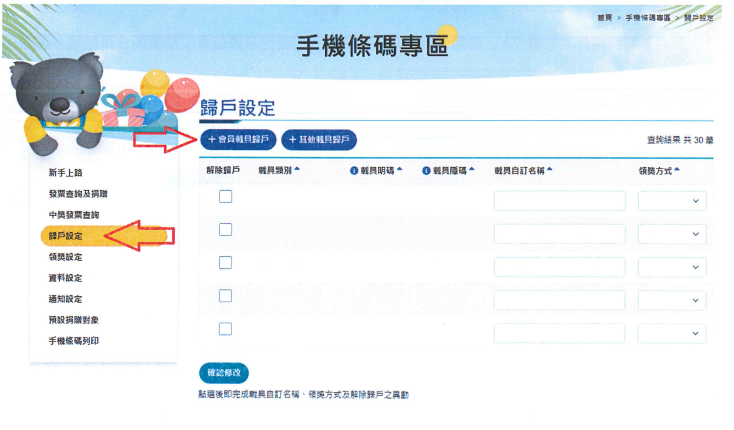Open 手機條碼列印 in the sidebar
This screenshot has height=430, width=734.
point(74,341)
